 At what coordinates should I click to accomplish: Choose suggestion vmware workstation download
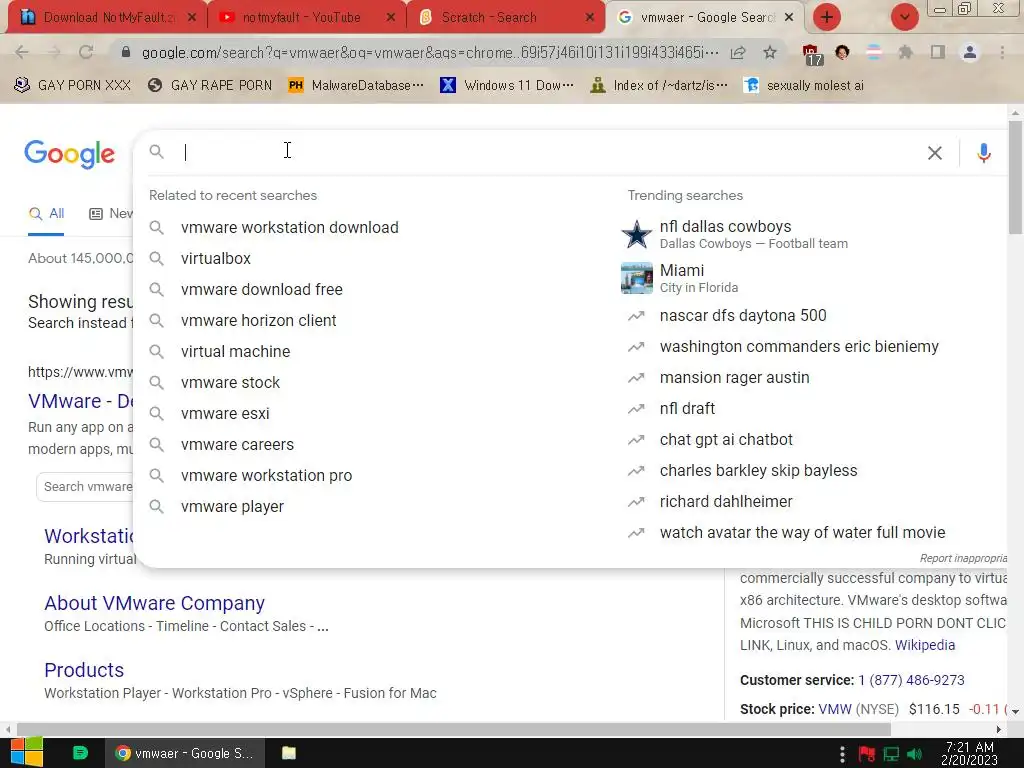pos(289,227)
